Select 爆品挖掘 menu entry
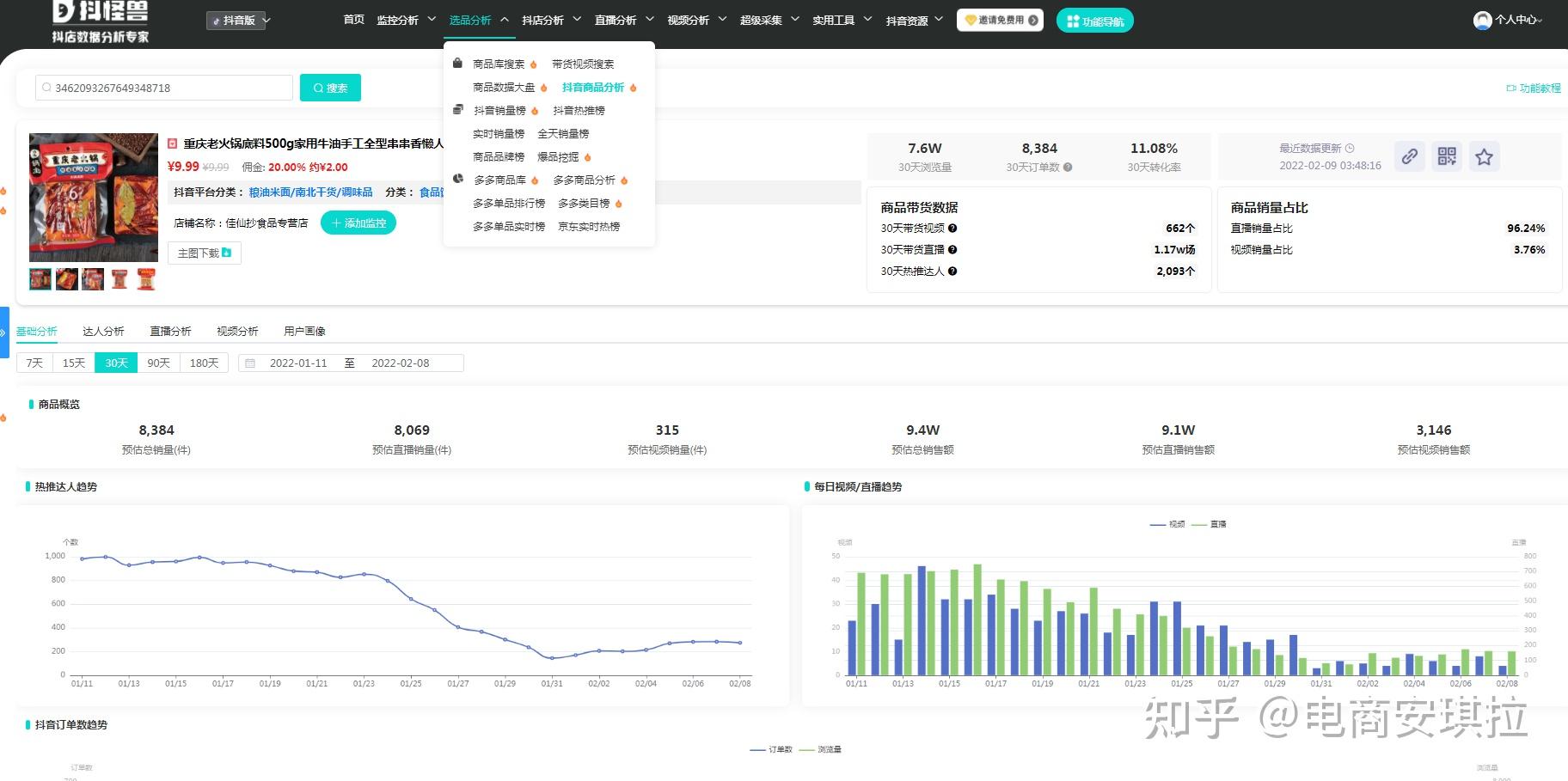Screen dimensions: 1568x781 pyautogui.click(x=558, y=157)
